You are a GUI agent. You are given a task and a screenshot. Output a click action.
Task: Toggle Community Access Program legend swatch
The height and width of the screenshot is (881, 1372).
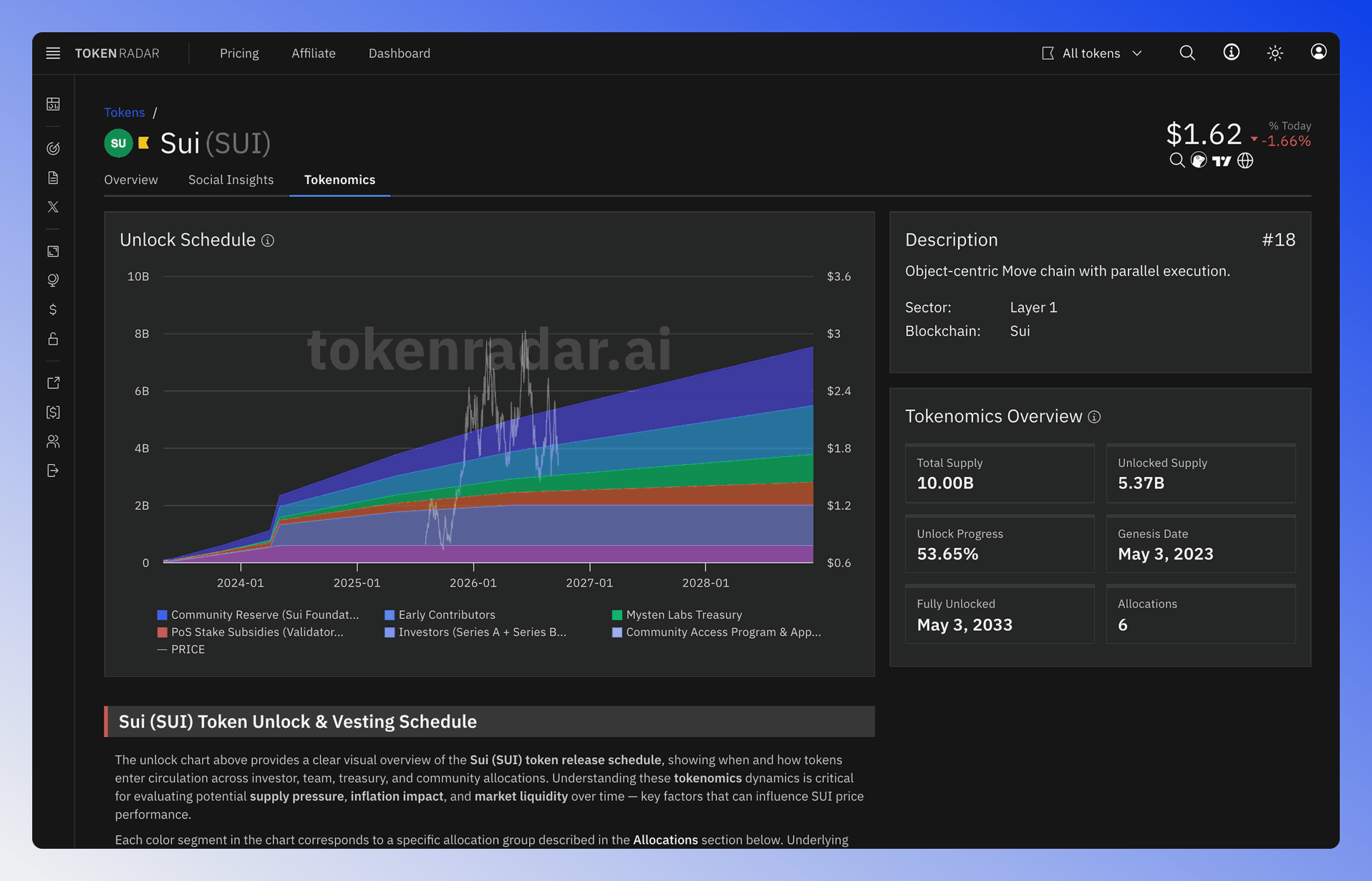tap(617, 632)
